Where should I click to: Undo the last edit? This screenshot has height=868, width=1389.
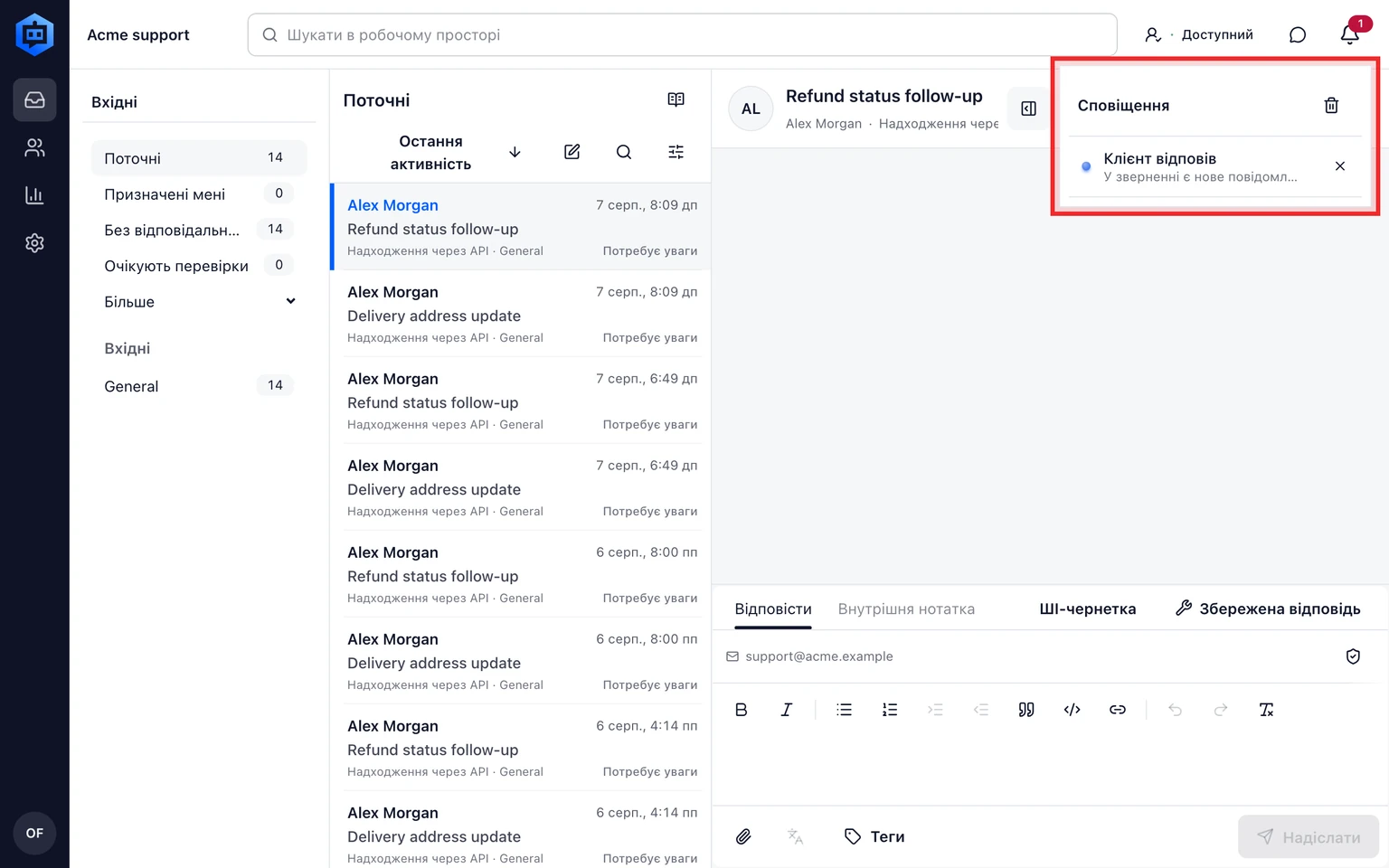[1175, 710]
